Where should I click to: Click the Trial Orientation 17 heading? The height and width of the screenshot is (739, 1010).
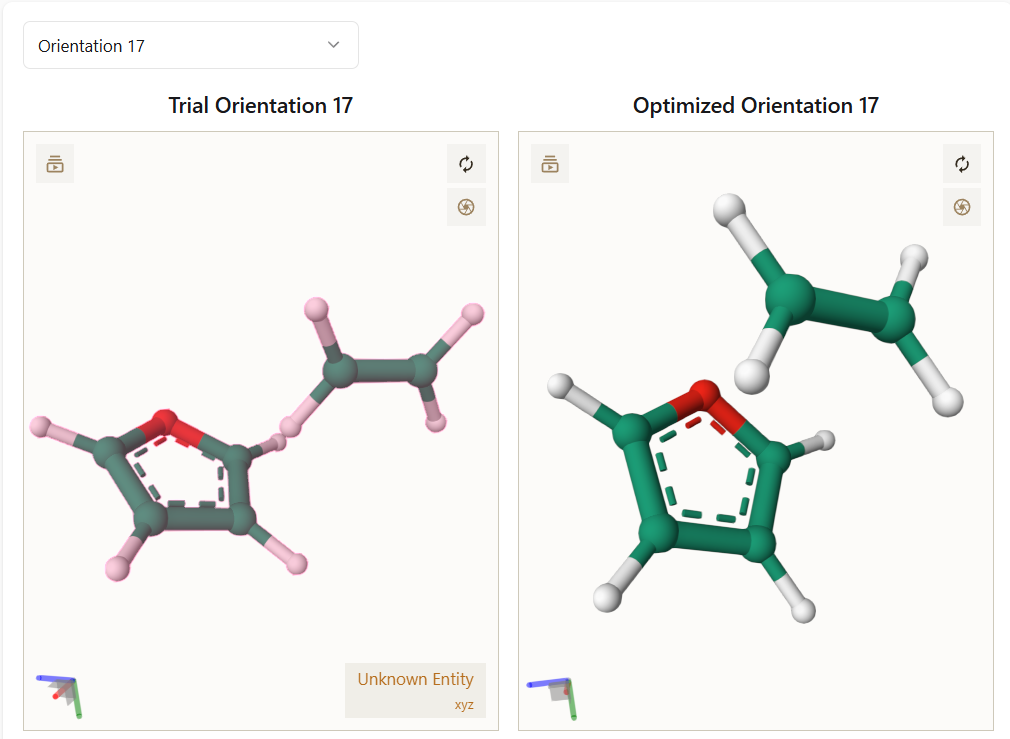click(x=260, y=106)
